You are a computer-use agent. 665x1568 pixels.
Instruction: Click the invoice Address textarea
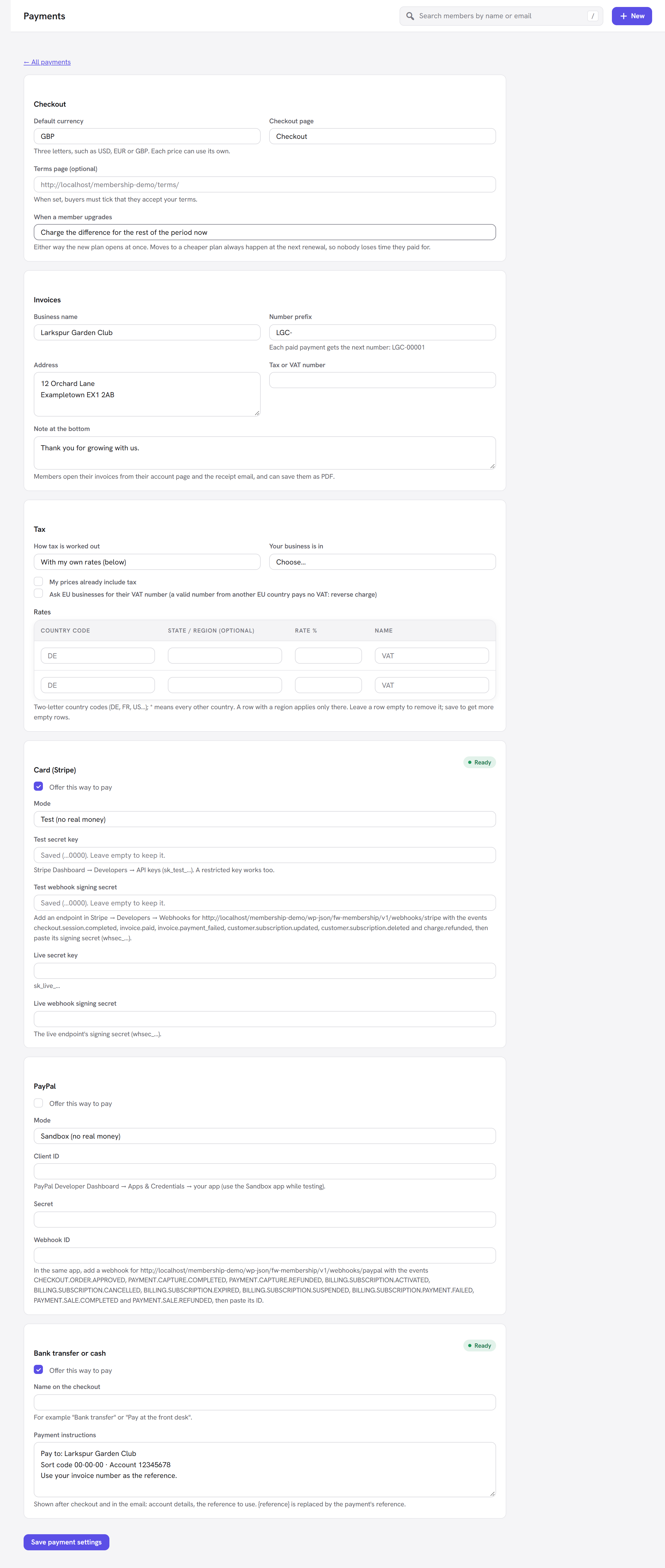(x=147, y=395)
